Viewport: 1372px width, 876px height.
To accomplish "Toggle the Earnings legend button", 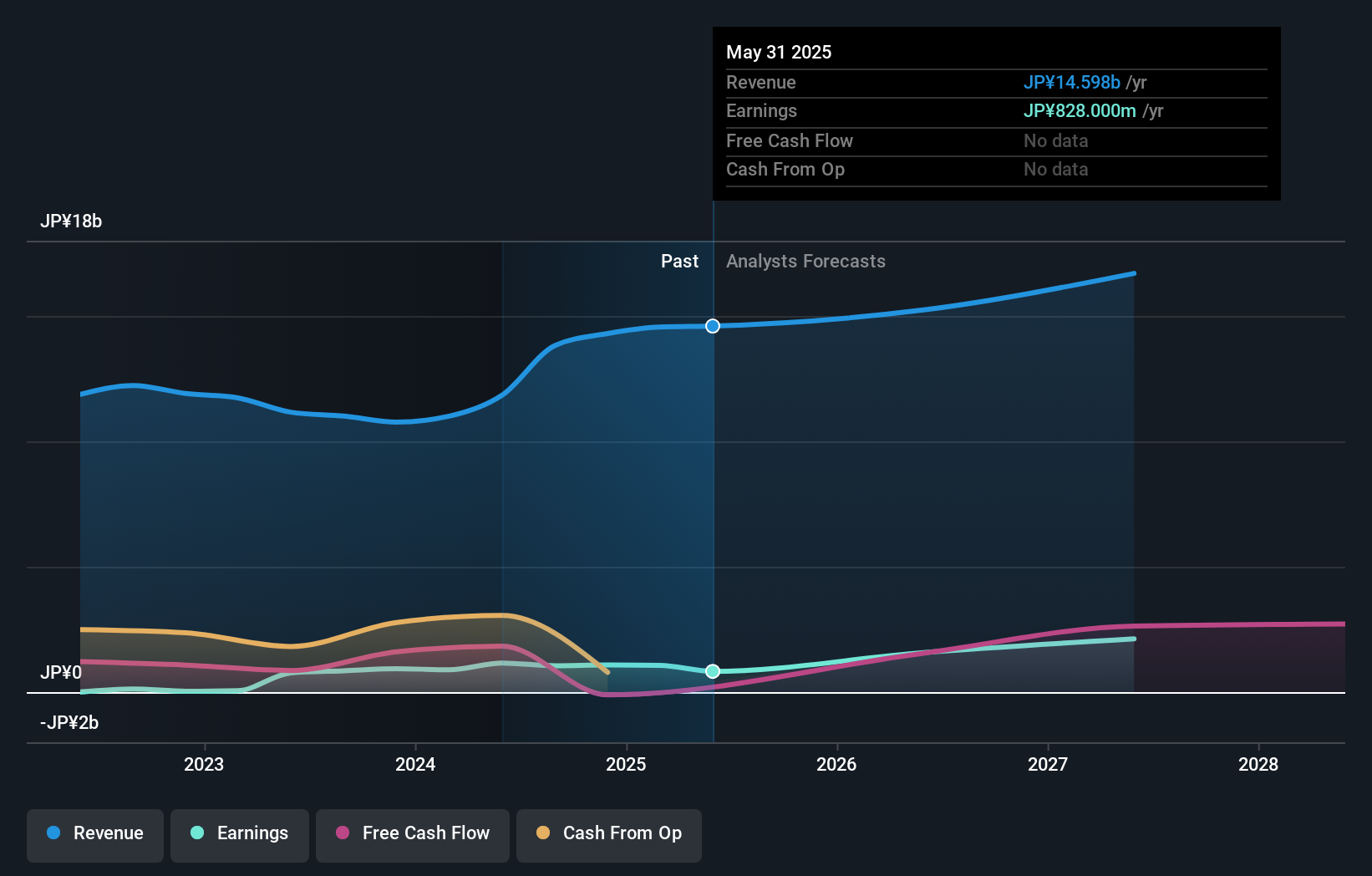I will 240,835.
